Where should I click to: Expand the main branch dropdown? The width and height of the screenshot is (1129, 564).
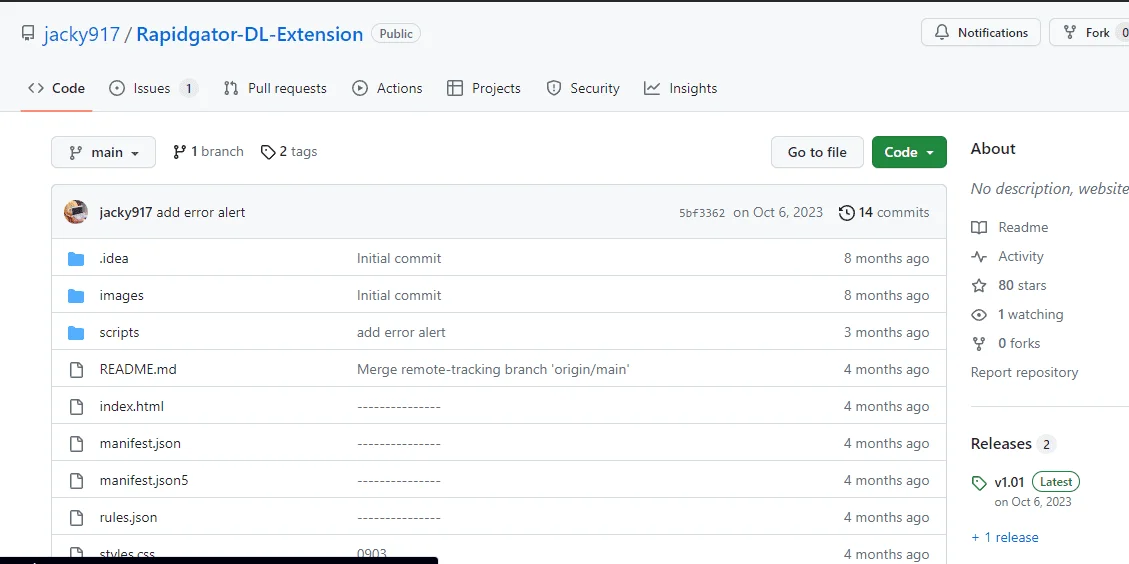pyautogui.click(x=104, y=152)
